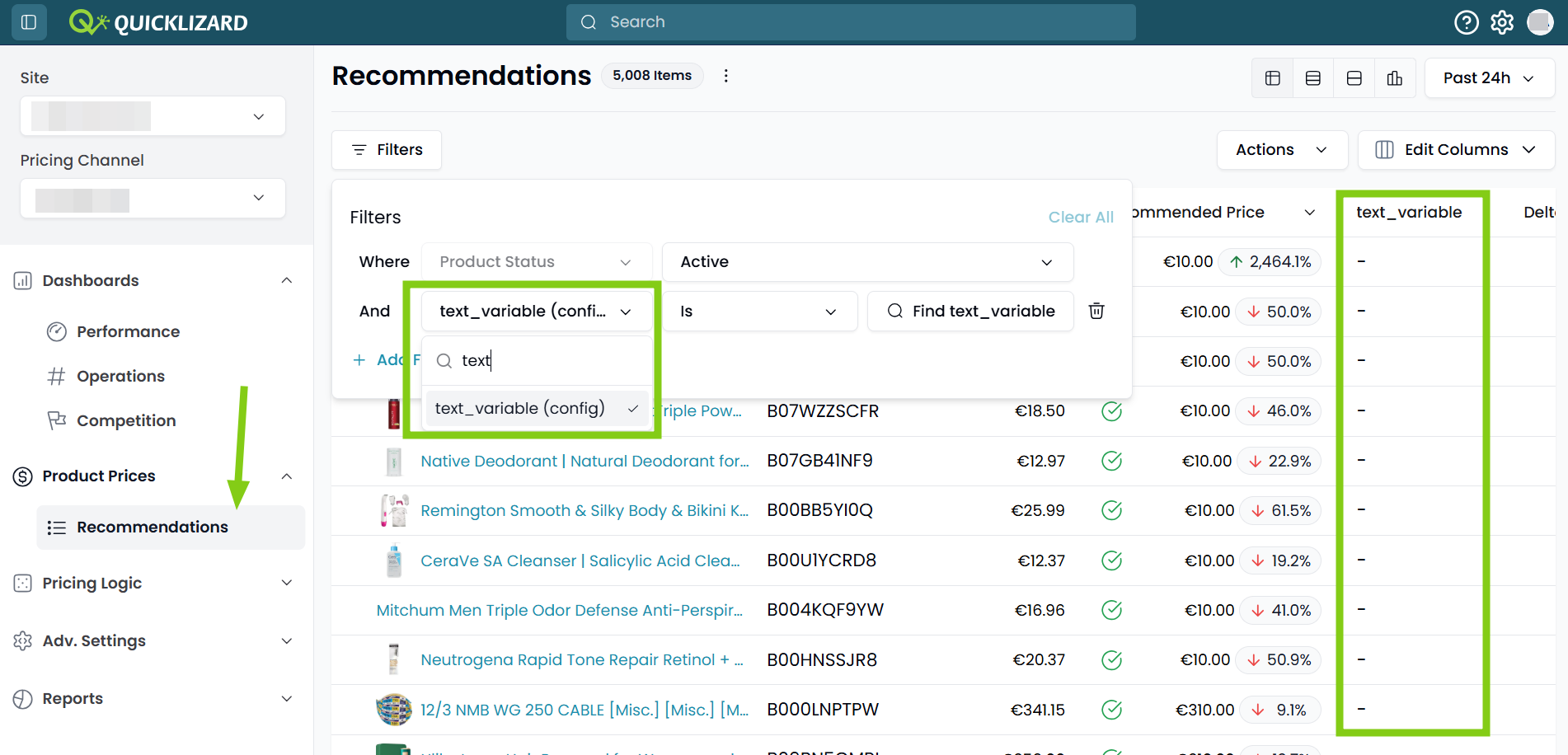Click the Native Deodorant product thumbnail
Viewport: 1568px width, 755px height.
[394, 462]
